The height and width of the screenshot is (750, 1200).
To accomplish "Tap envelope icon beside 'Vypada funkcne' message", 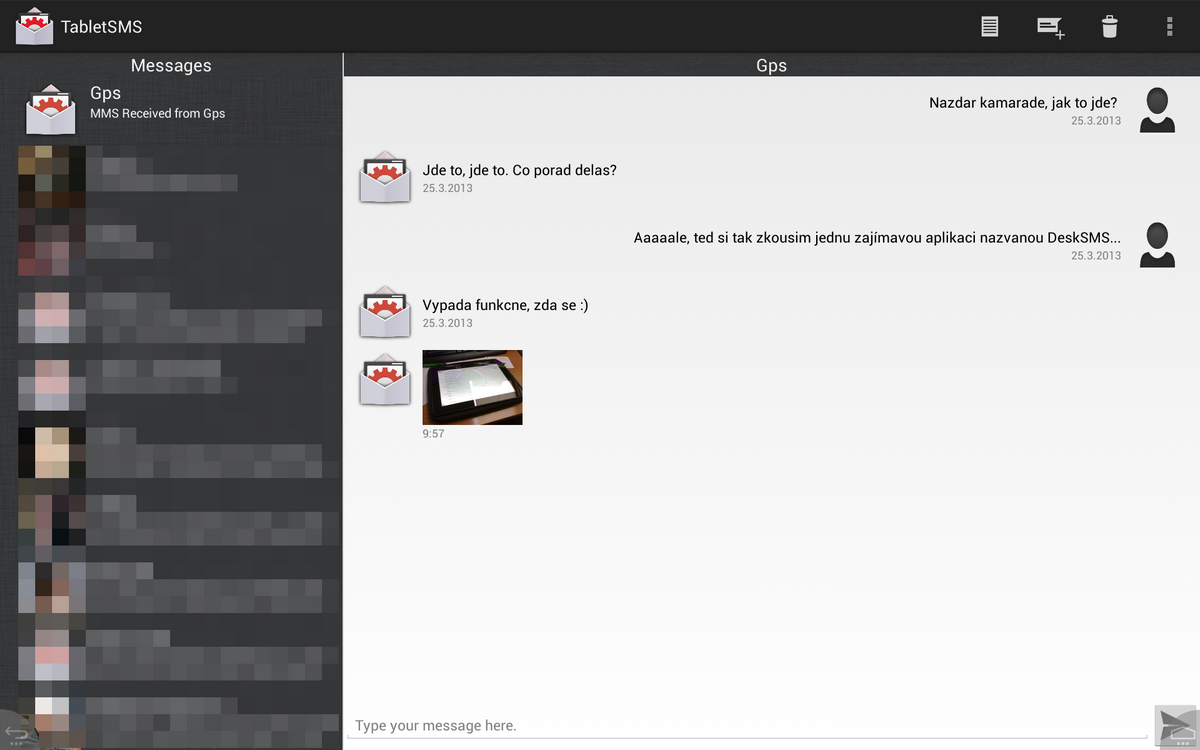I will click(x=385, y=312).
